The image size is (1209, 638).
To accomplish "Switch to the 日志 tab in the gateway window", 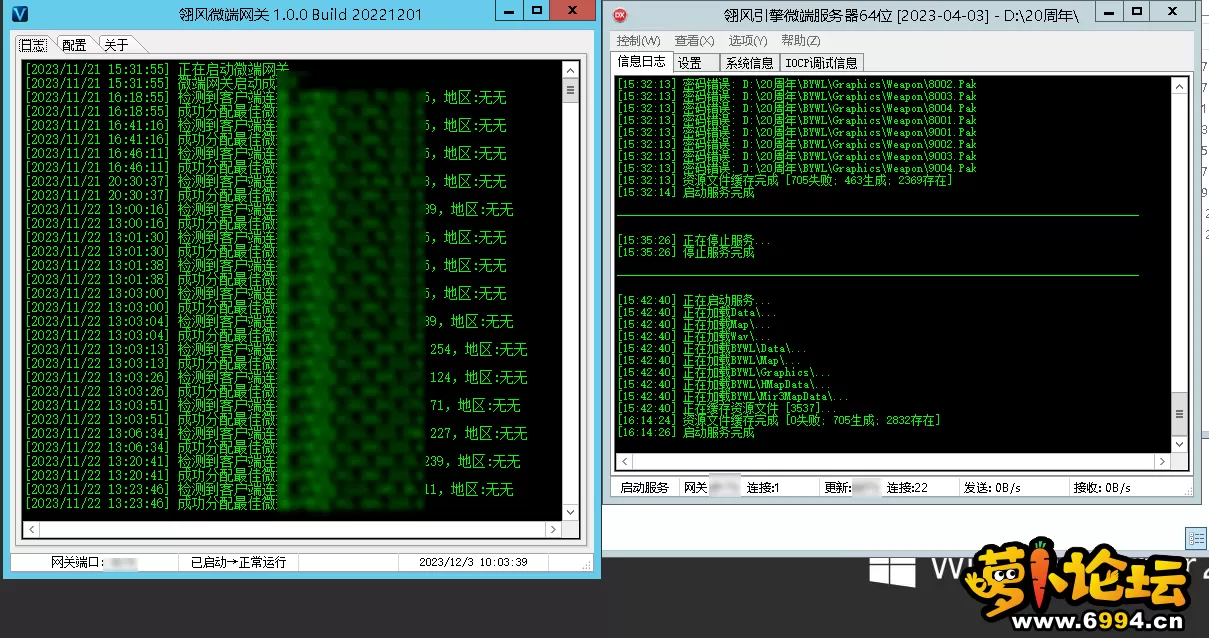I will (34, 45).
